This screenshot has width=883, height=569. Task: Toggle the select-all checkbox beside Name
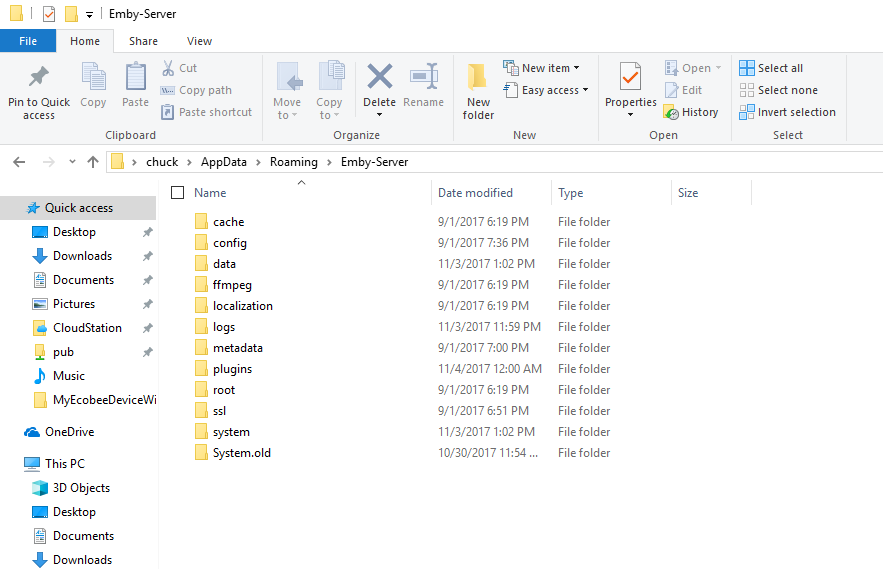[x=177, y=193]
